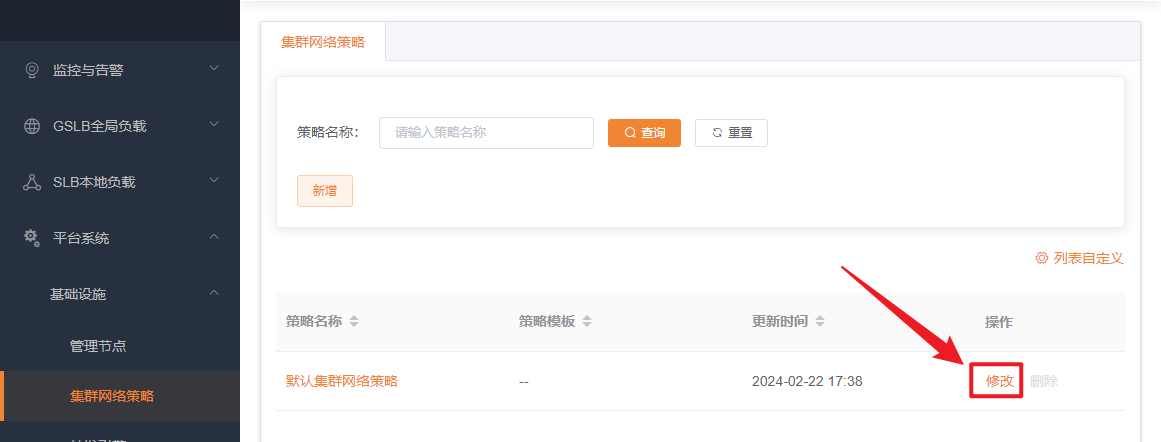Viewport: 1161px width, 442px height.
Task: Click the 监控与告警 monitoring icon
Action: coord(32,70)
